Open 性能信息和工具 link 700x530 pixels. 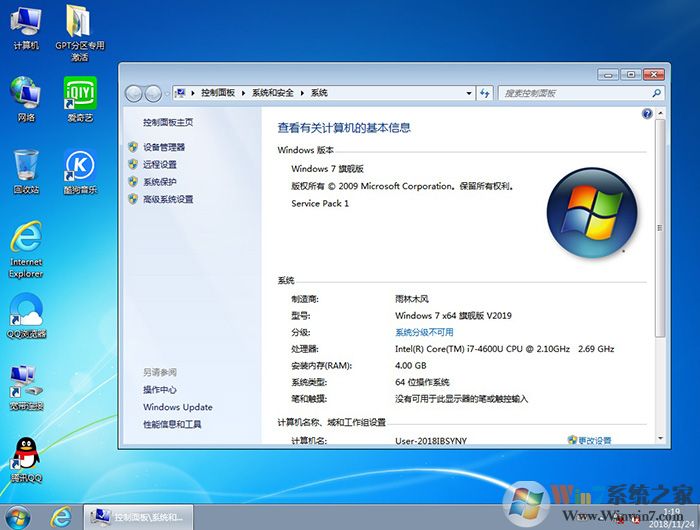tap(172, 424)
